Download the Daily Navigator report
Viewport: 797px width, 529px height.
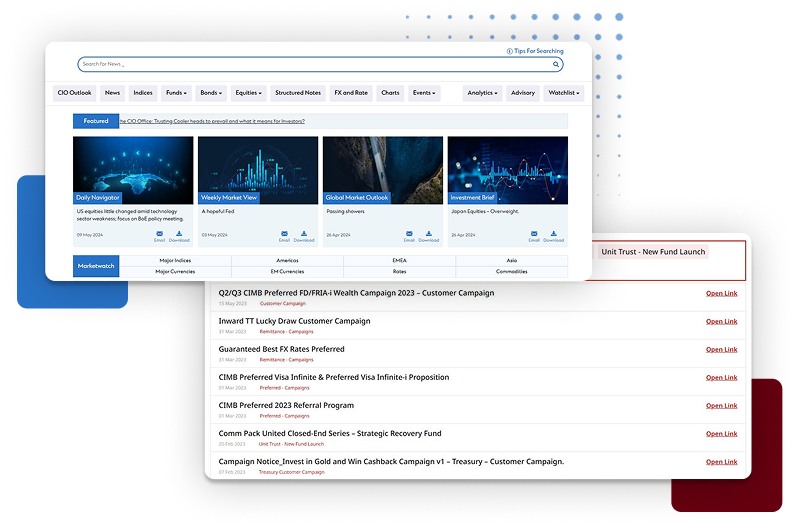point(179,236)
